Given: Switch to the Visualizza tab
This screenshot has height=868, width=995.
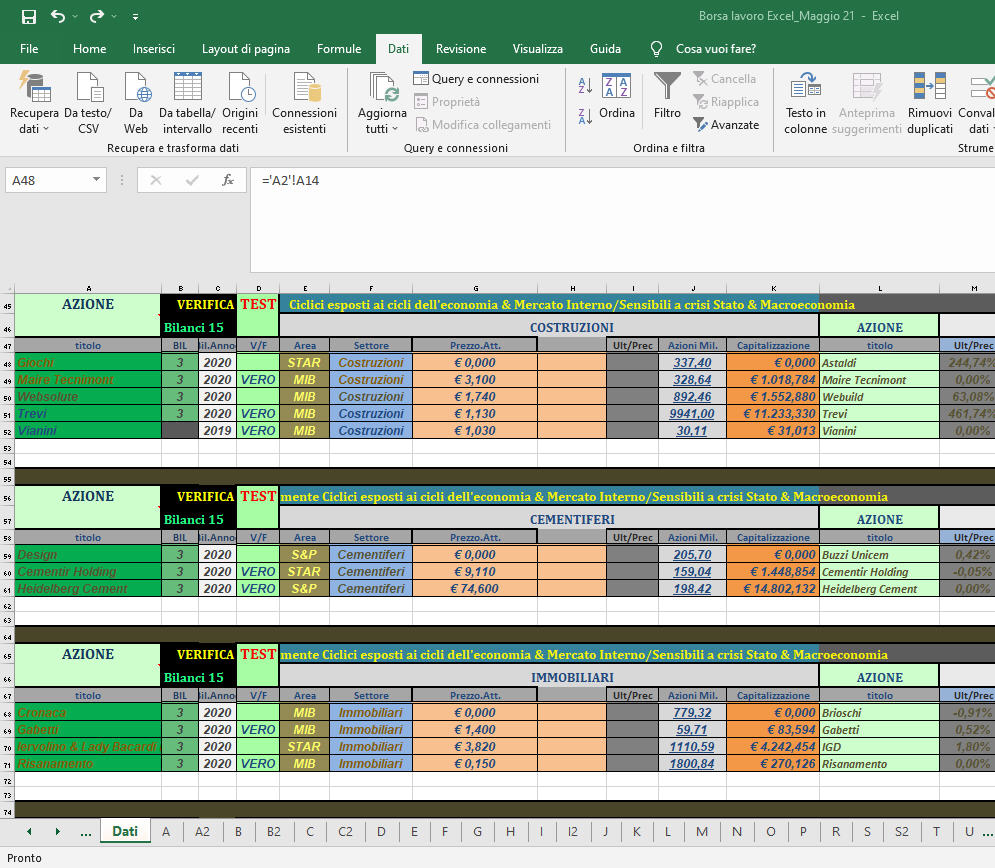Looking at the screenshot, I should tap(537, 49).
